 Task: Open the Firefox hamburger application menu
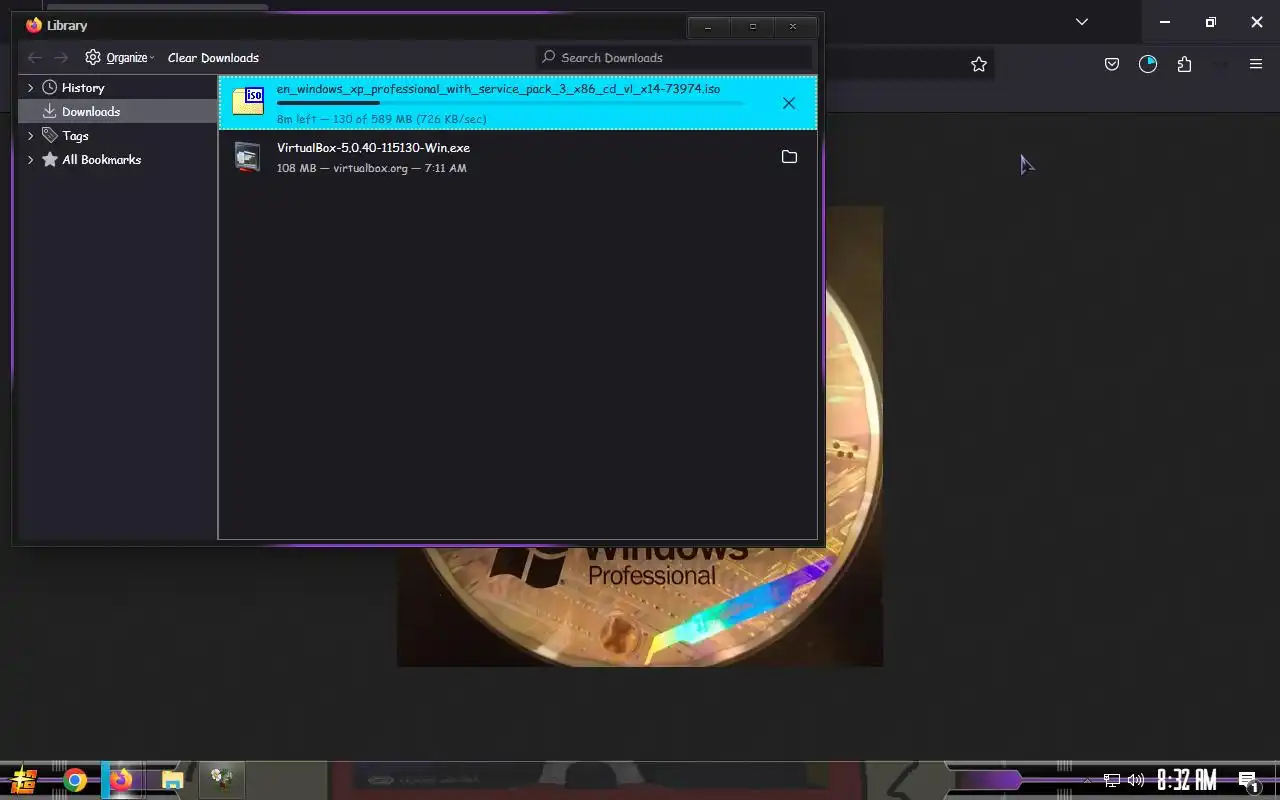(1256, 64)
